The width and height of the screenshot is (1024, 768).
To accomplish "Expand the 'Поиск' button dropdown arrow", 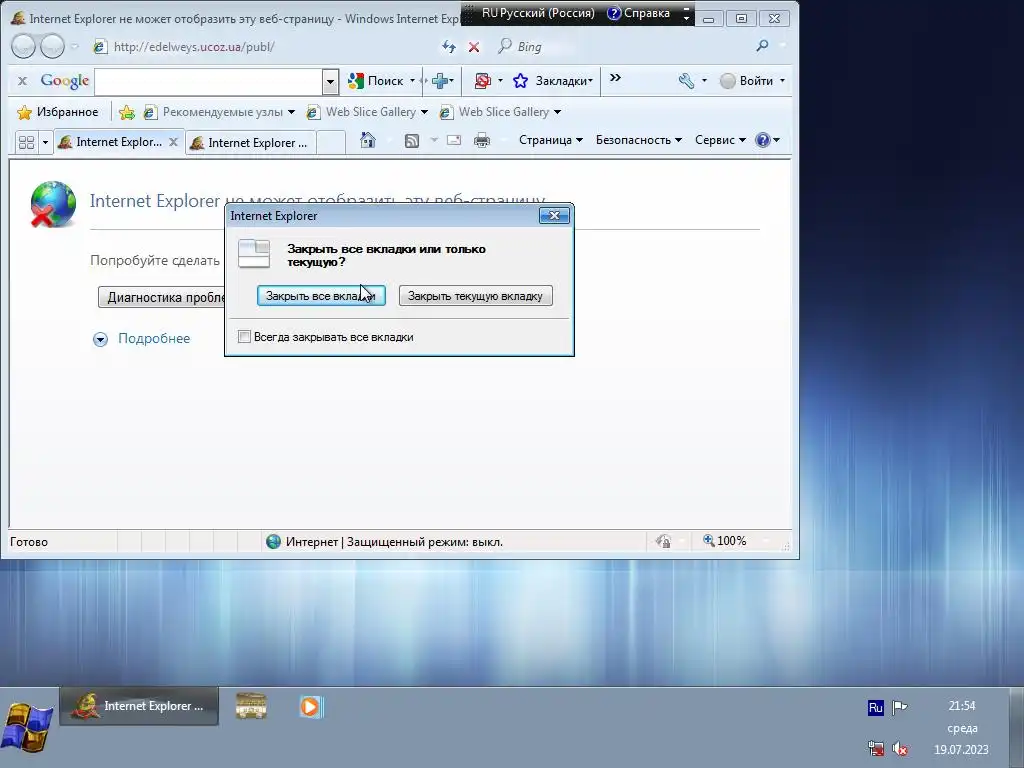I will pos(412,81).
